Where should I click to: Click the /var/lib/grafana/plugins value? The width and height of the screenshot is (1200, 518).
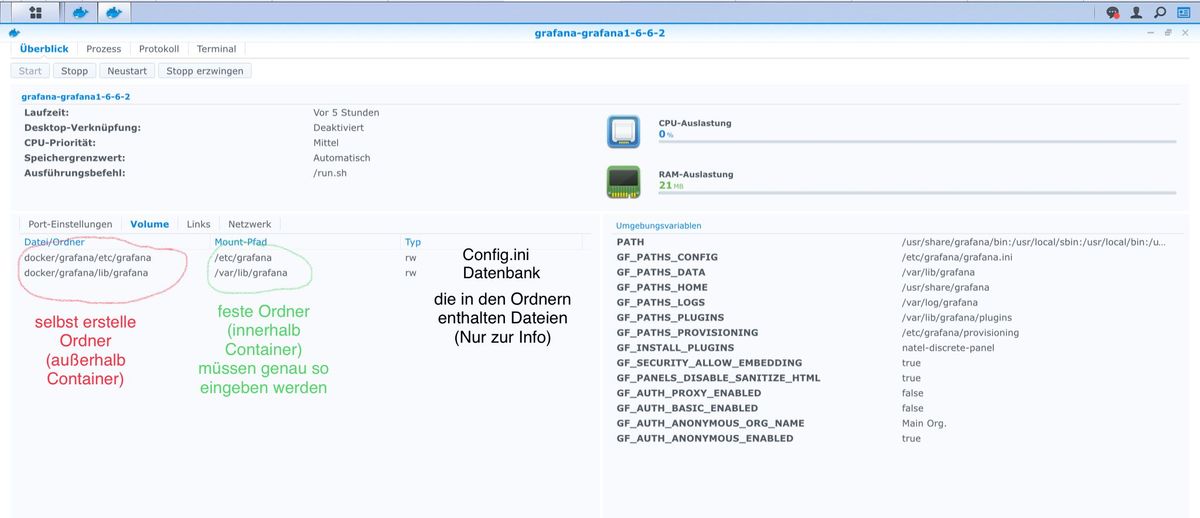click(957, 317)
